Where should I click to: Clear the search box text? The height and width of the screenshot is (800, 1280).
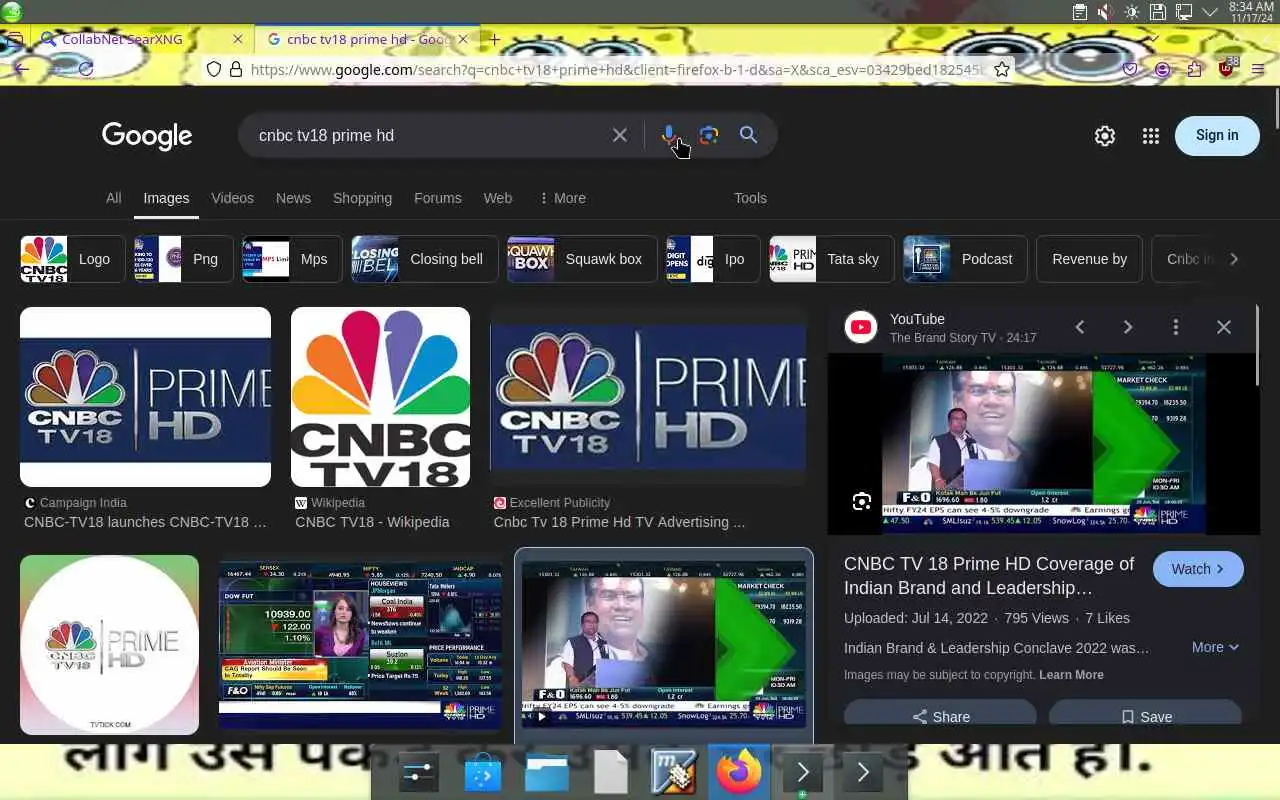(x=620, y=135)
